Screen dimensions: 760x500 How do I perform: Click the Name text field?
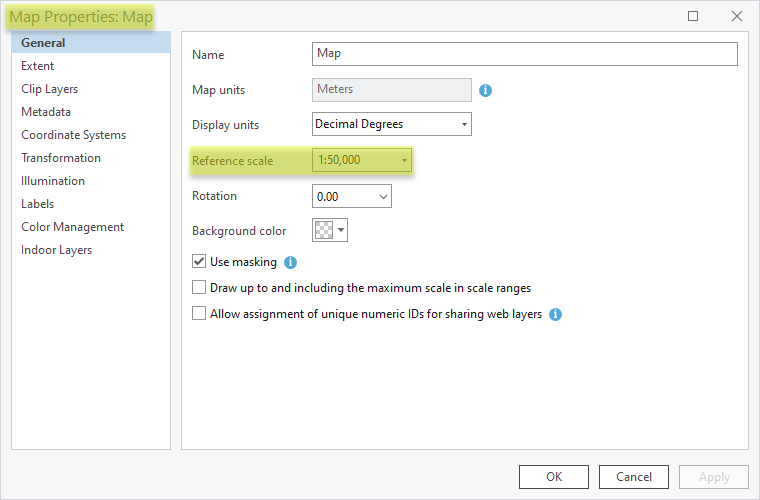click(x=524, y=54)
